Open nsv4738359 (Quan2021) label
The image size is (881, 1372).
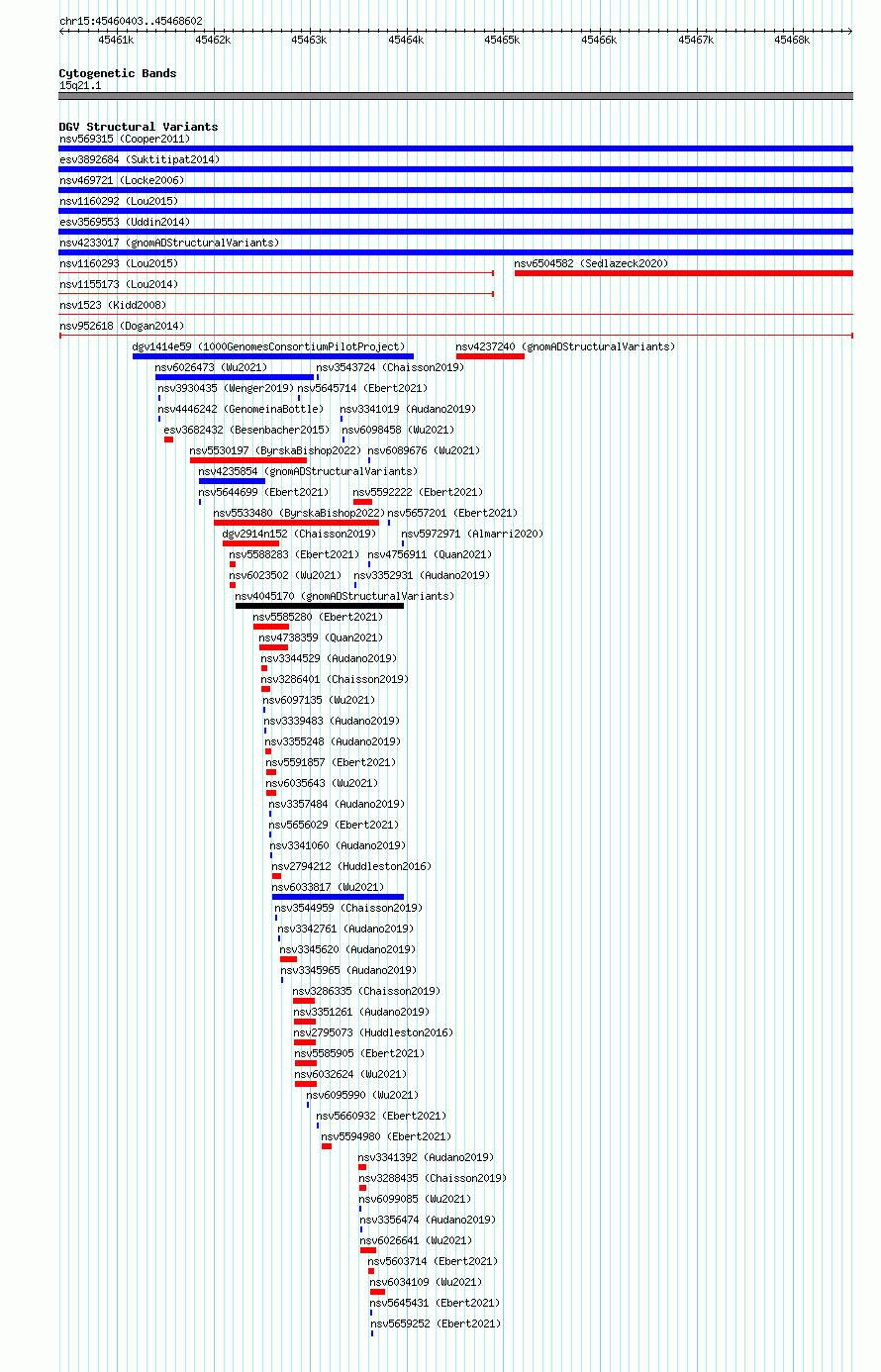(x=321, y=638)
